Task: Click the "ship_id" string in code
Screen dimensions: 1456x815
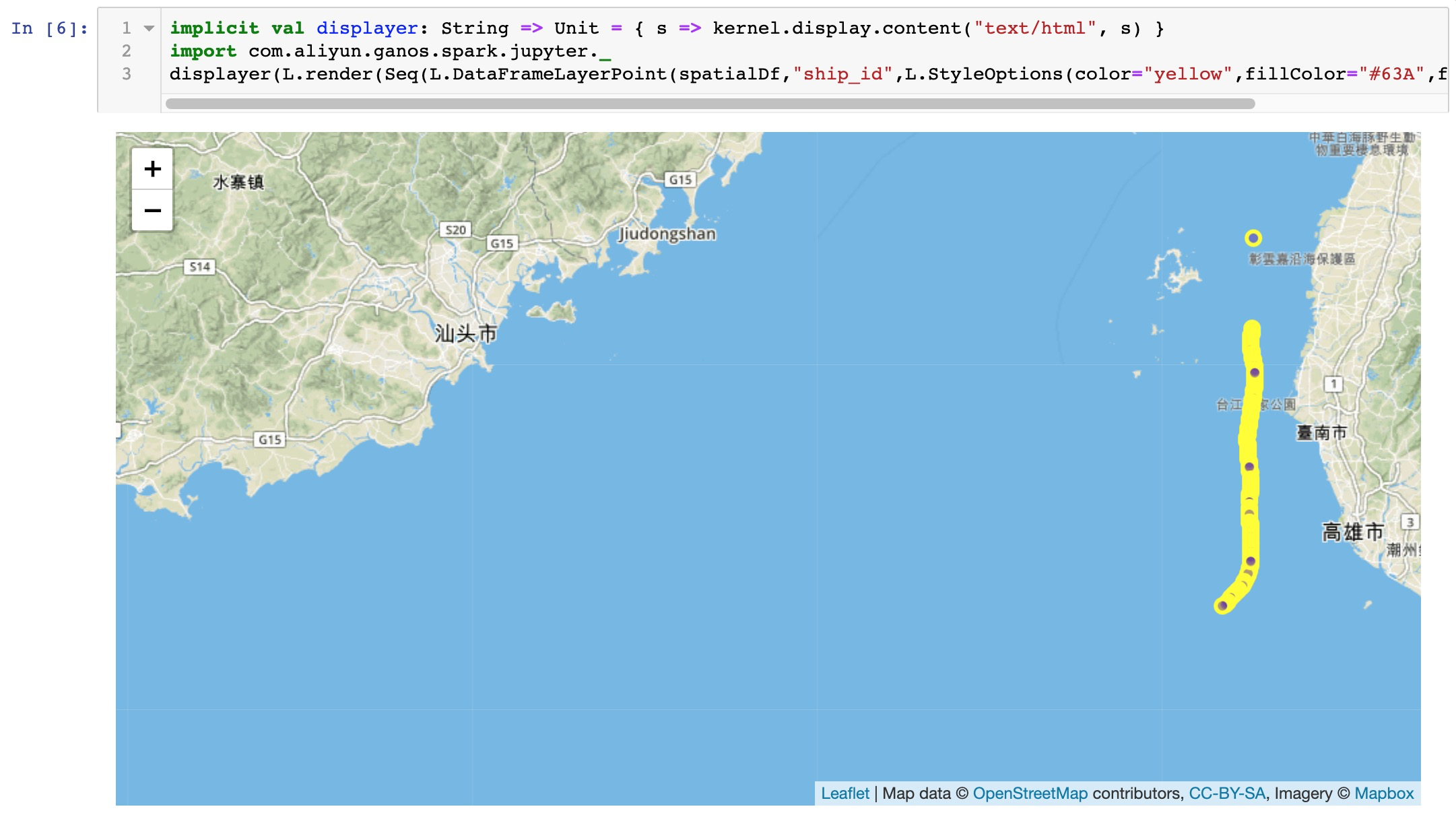Action: point(842,74)
